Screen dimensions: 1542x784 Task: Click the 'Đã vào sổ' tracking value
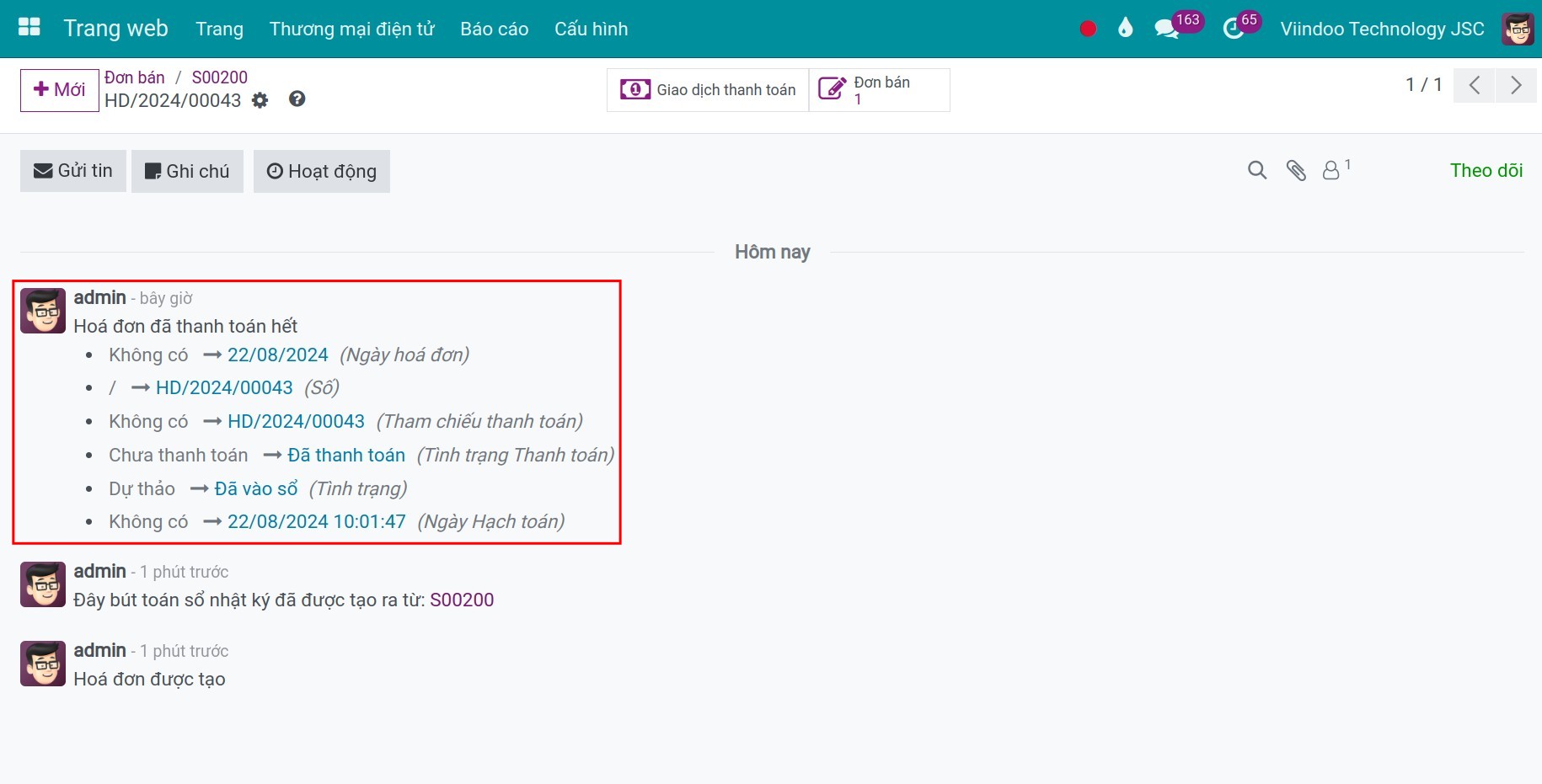(256, 488)
